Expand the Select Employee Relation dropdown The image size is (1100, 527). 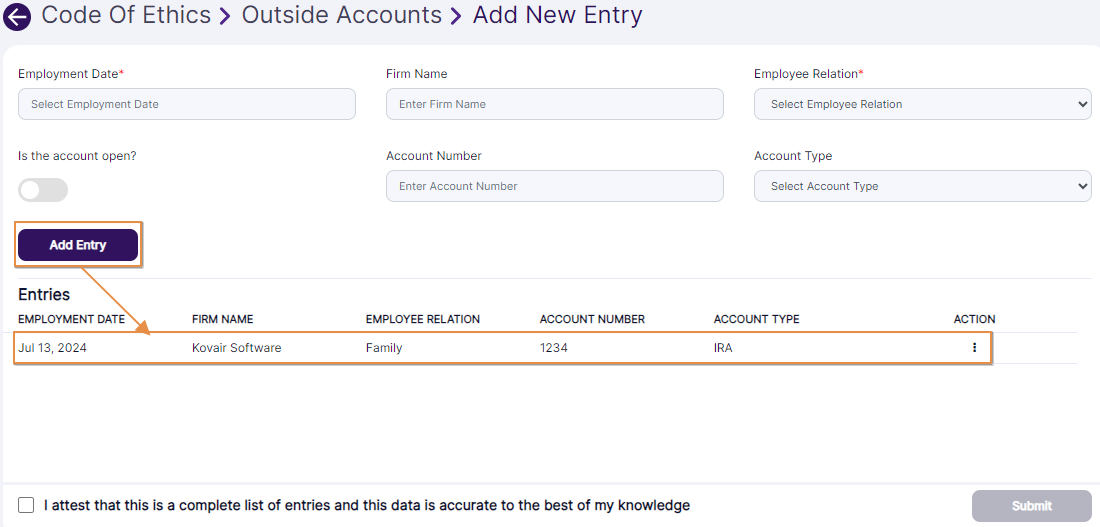(x=922, y=104)
